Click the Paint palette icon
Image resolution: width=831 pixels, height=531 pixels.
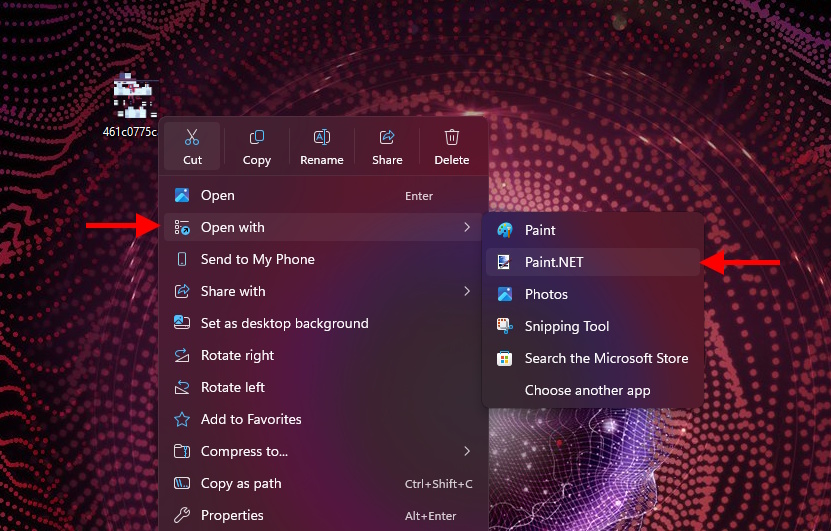click(505, 230)
